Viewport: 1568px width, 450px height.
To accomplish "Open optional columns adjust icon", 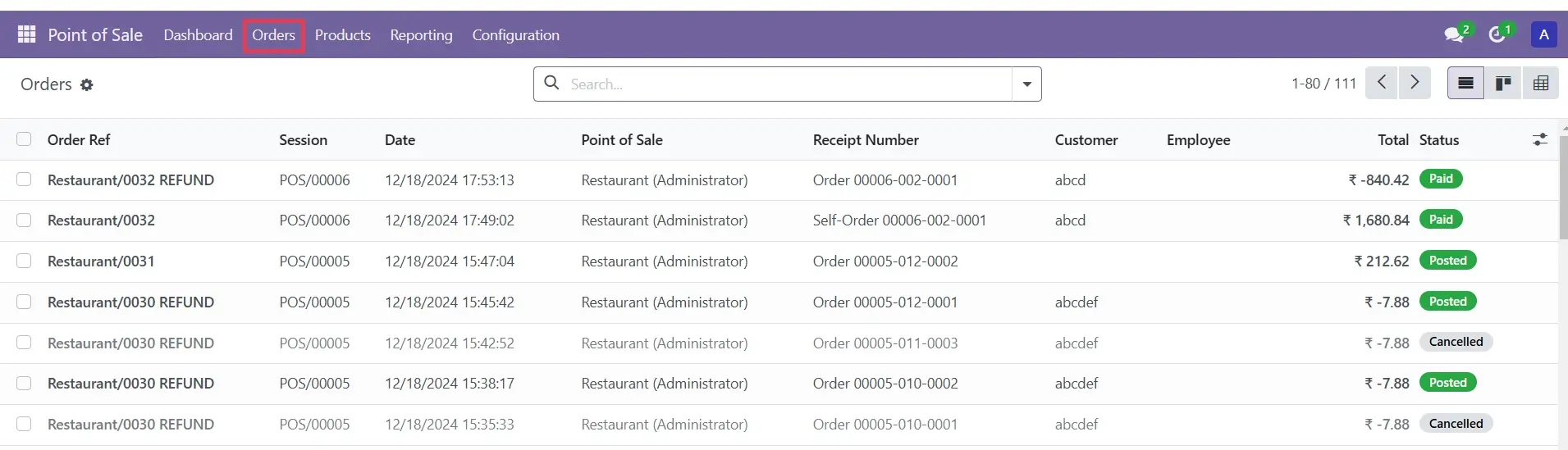I will click(1540, 140).
